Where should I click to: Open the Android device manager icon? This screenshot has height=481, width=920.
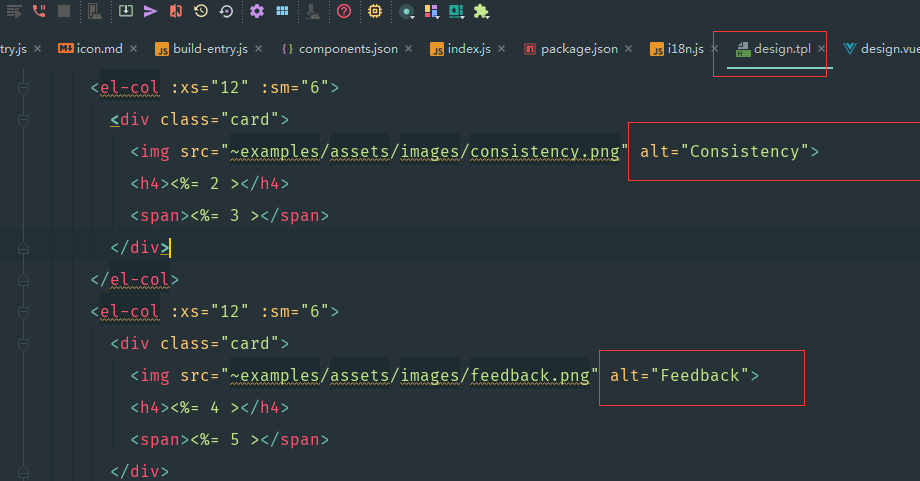click(94, 11)
